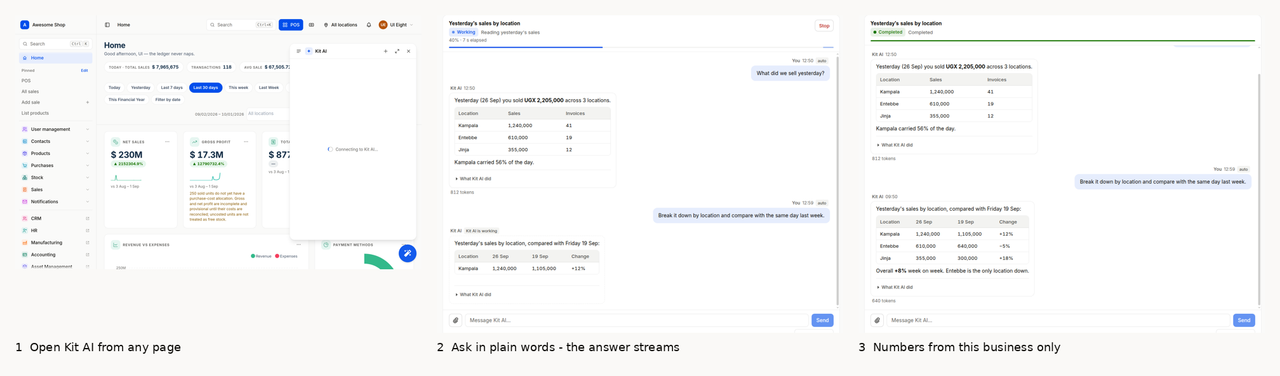The image size is (1280, 376).
Task: Expand the Notifications sidebar section
Action: pyautogui.click(x=88, y=201)
